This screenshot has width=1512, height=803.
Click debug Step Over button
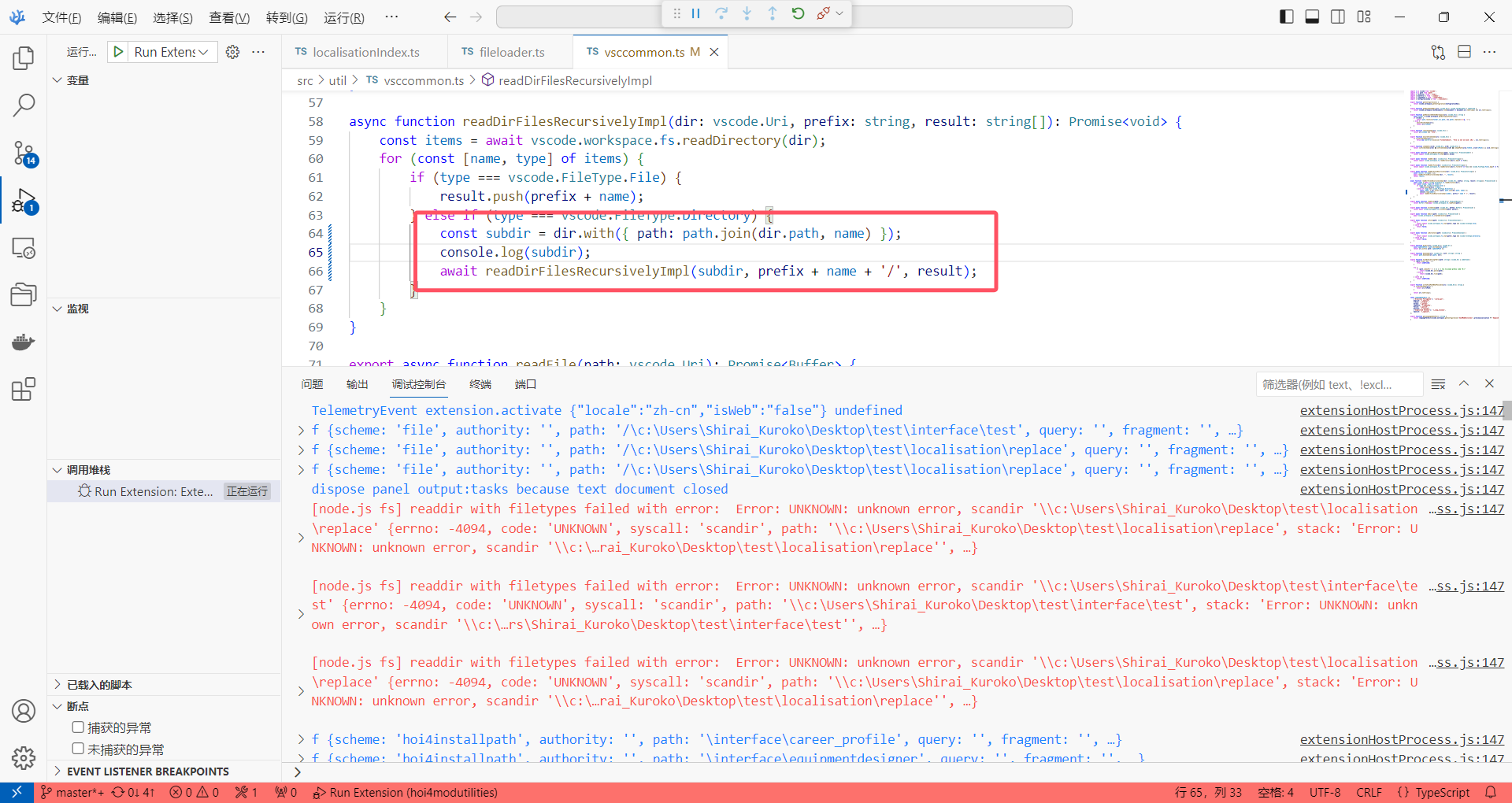721,13
